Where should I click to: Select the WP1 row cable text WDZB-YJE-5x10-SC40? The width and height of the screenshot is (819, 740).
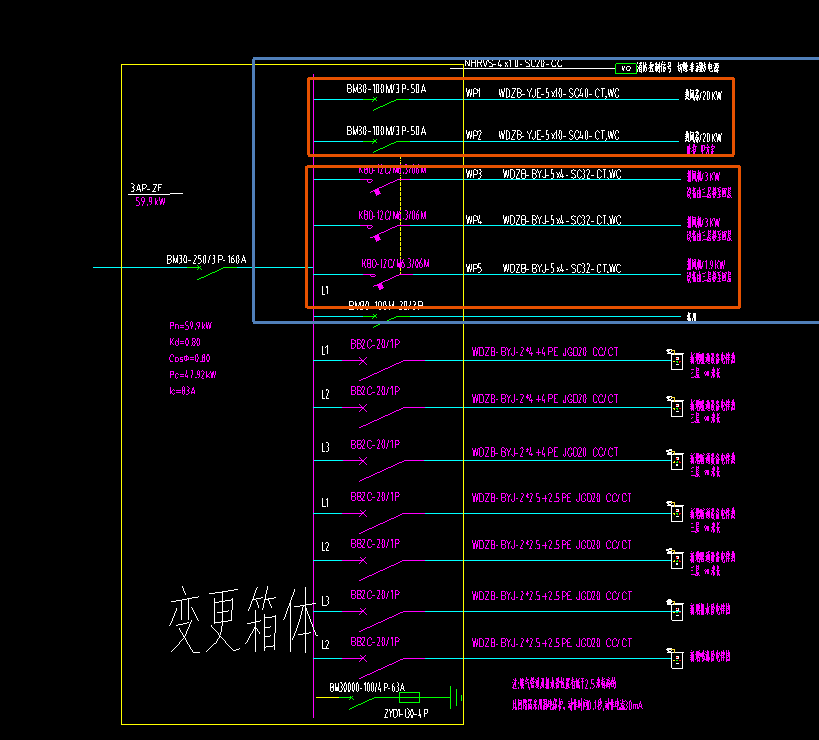pos(558,93)
